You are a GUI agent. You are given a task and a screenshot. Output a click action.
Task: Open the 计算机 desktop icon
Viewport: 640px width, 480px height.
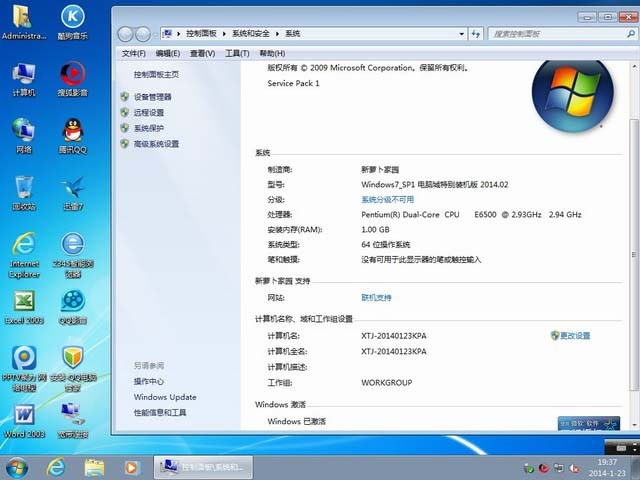pyautogui.click(x=24, y=80)
